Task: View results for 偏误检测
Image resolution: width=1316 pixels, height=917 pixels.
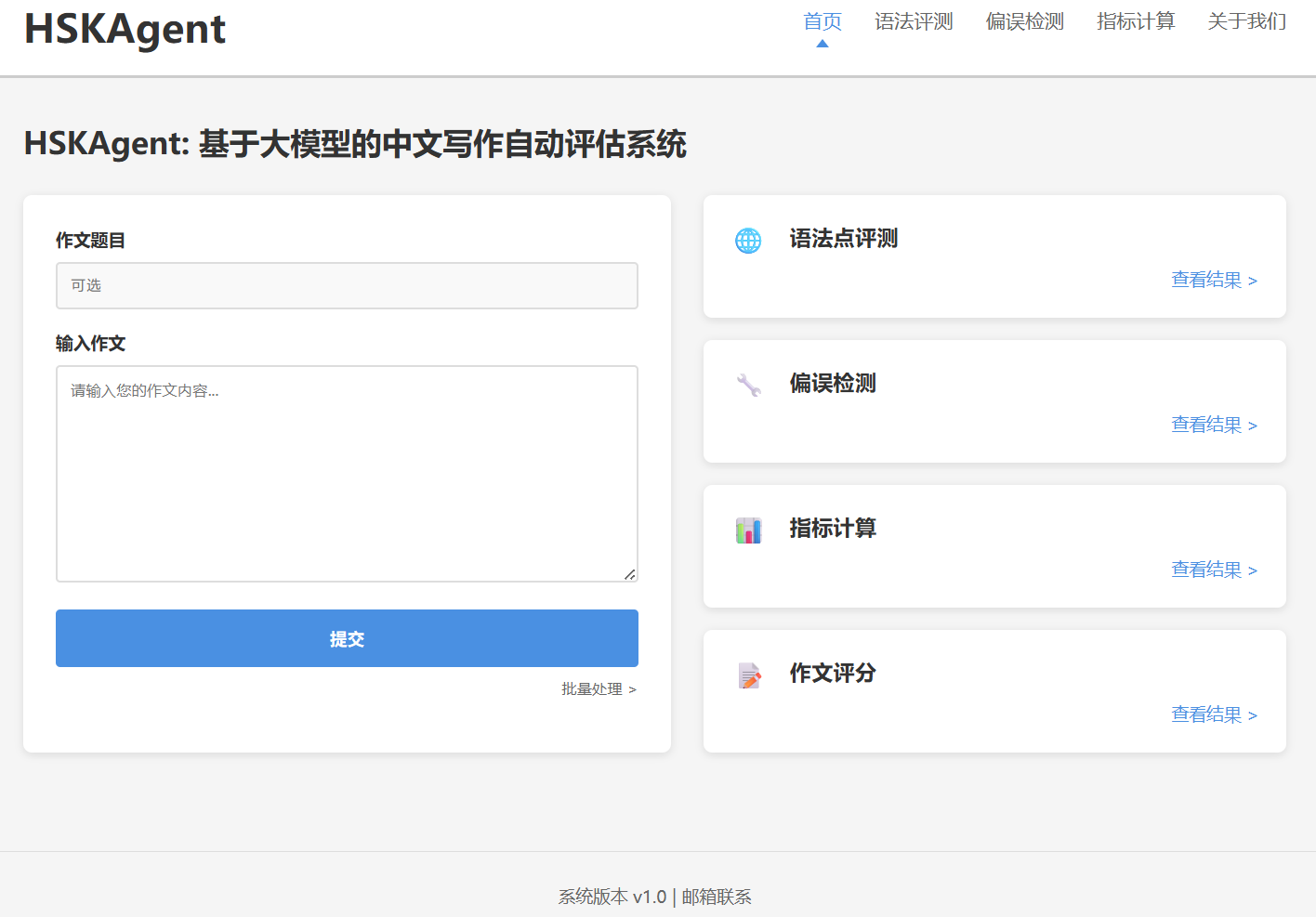Action: [x=1214, y=426]
